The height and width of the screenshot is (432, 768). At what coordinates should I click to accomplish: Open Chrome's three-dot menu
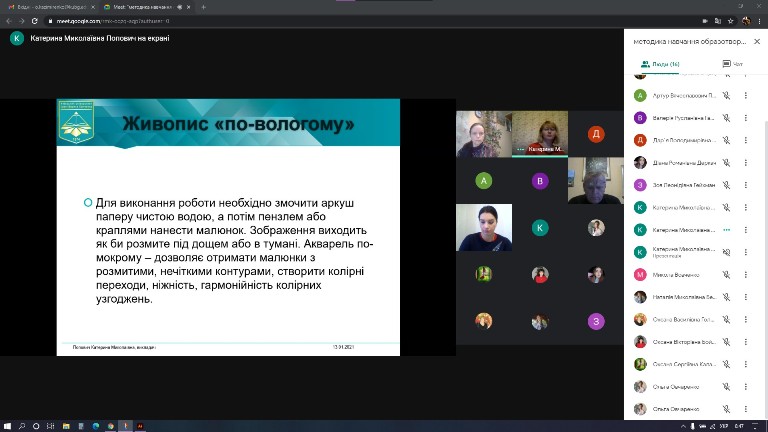759,20
